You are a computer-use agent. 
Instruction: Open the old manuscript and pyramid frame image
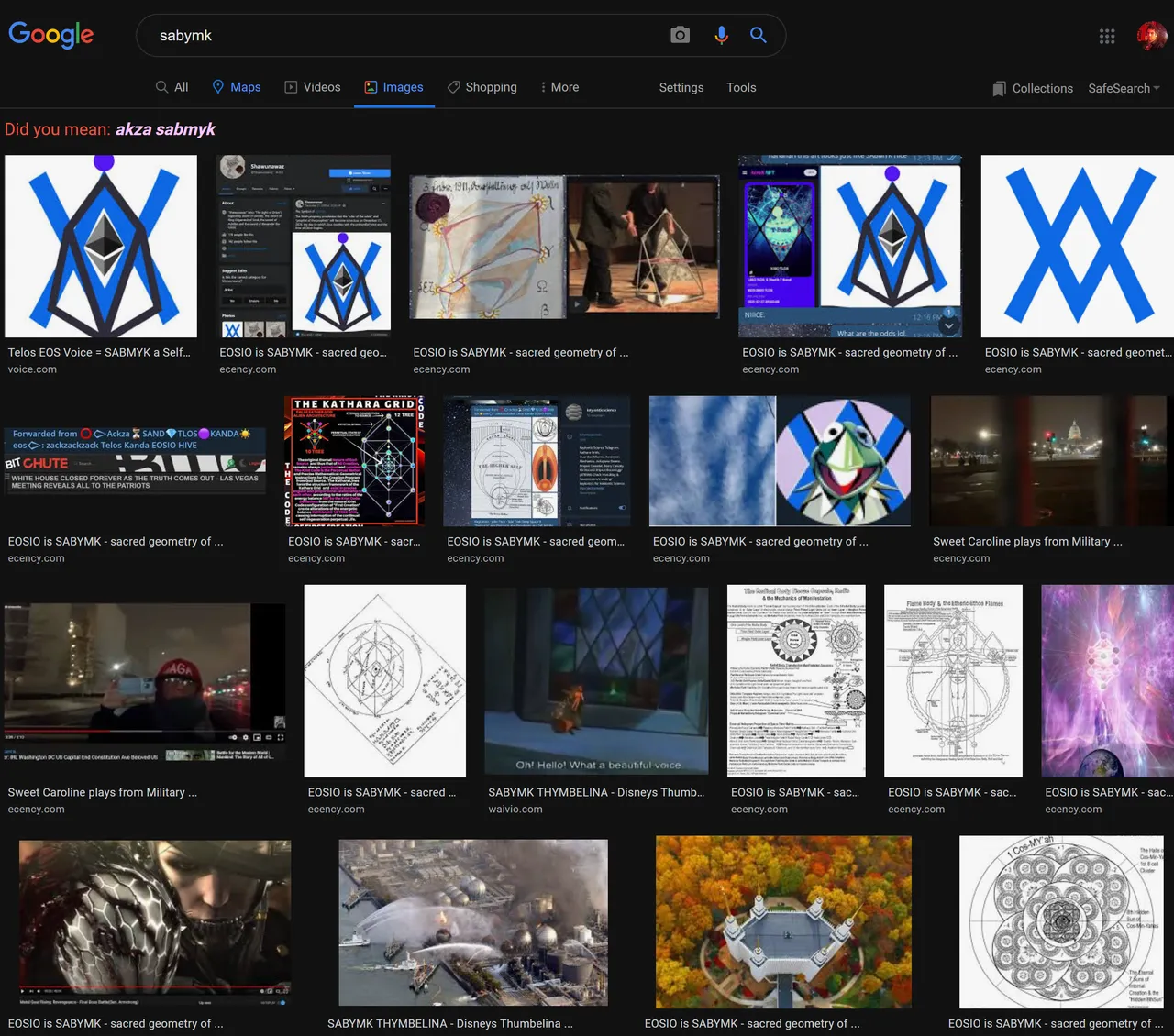(565, 247)
